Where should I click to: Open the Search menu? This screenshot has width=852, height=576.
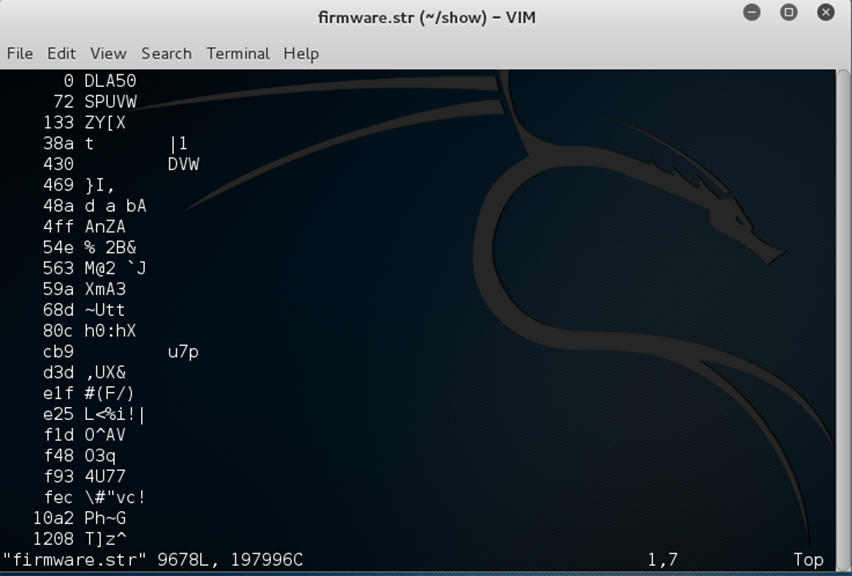[166, 53]
